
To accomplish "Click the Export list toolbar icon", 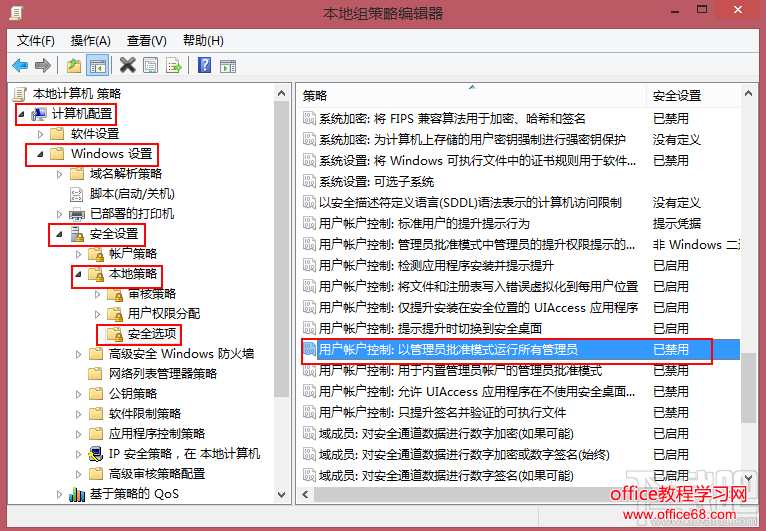I will tap(173, 65).
